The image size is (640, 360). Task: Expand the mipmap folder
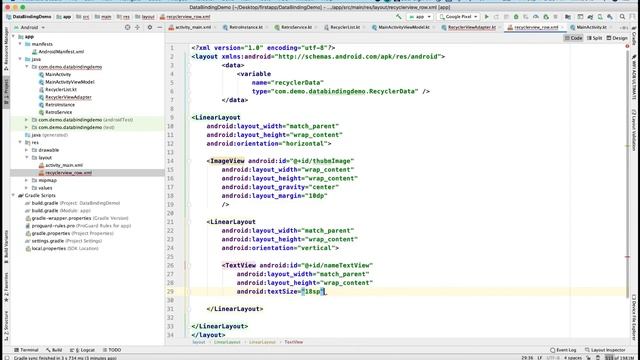(x=27, y=180)
